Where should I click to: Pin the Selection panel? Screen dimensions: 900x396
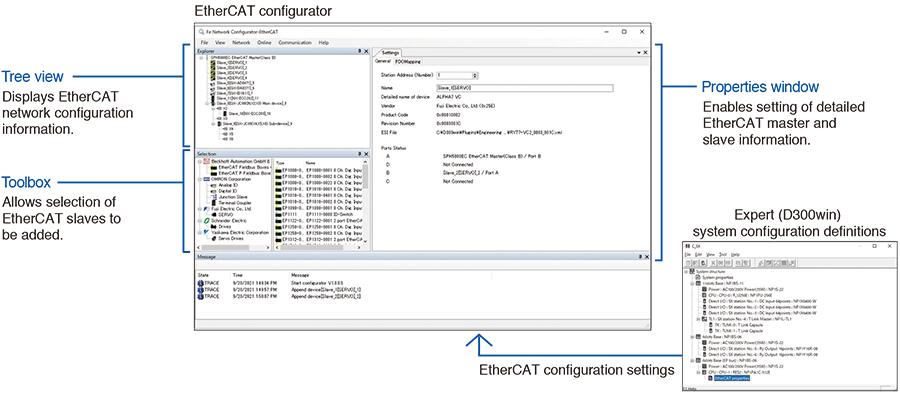pos(359,154)
